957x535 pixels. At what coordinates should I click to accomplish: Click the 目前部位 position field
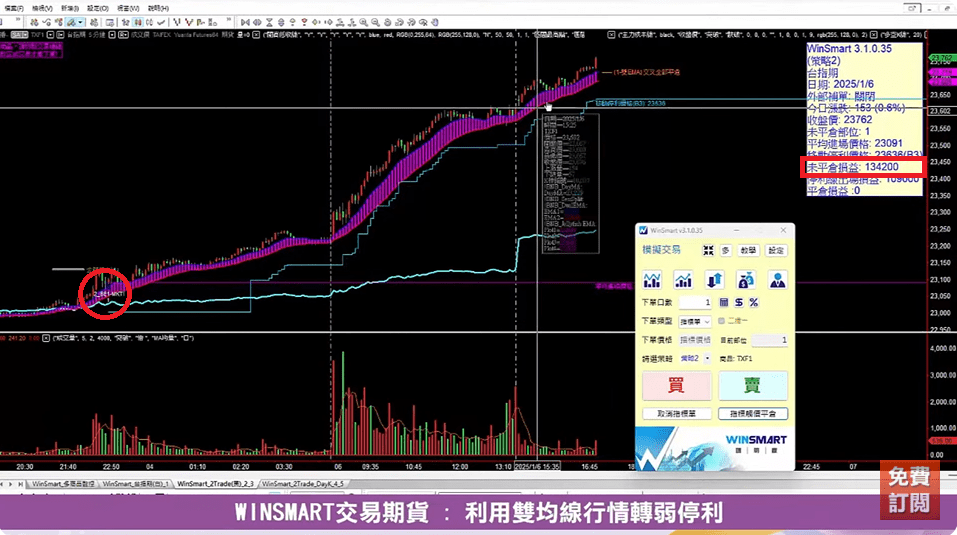coord(769,340)
